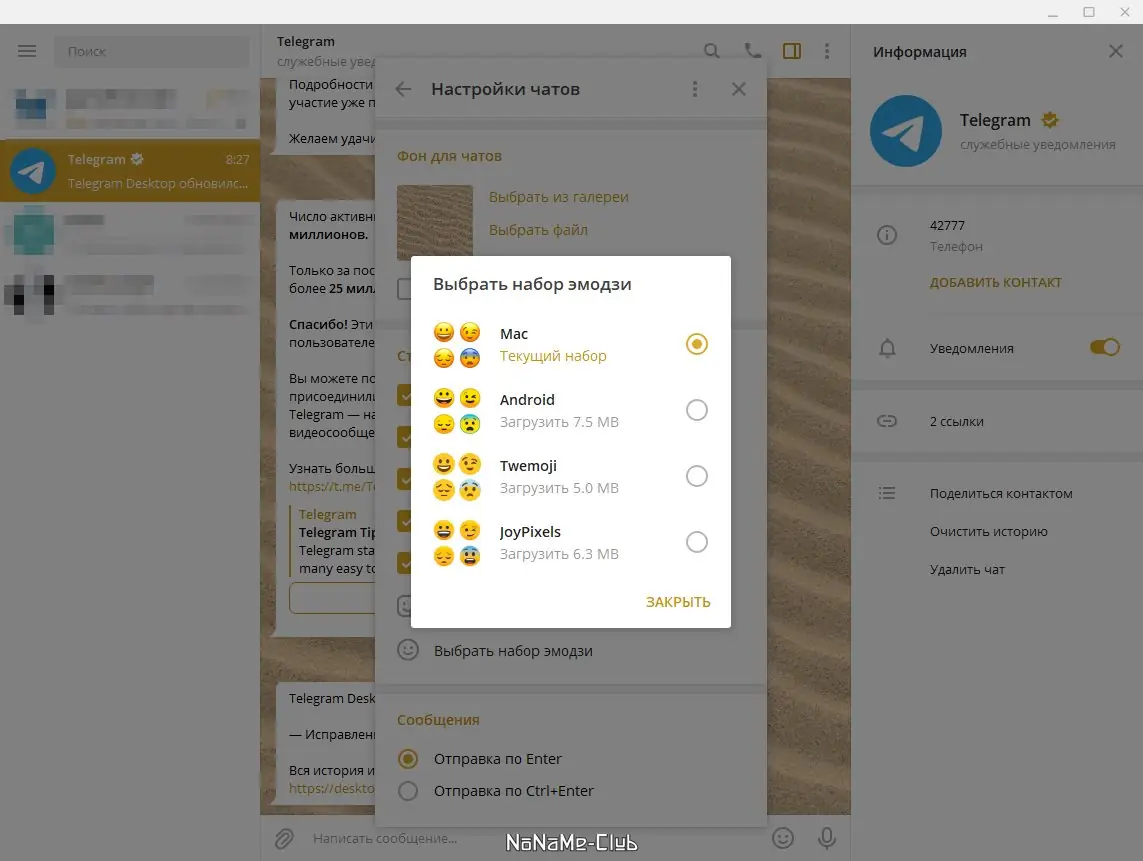Click Загрузить 5.0 MB for Twemoji
This screenshot has height=861, width=1143.
click(x=559, y=488)
